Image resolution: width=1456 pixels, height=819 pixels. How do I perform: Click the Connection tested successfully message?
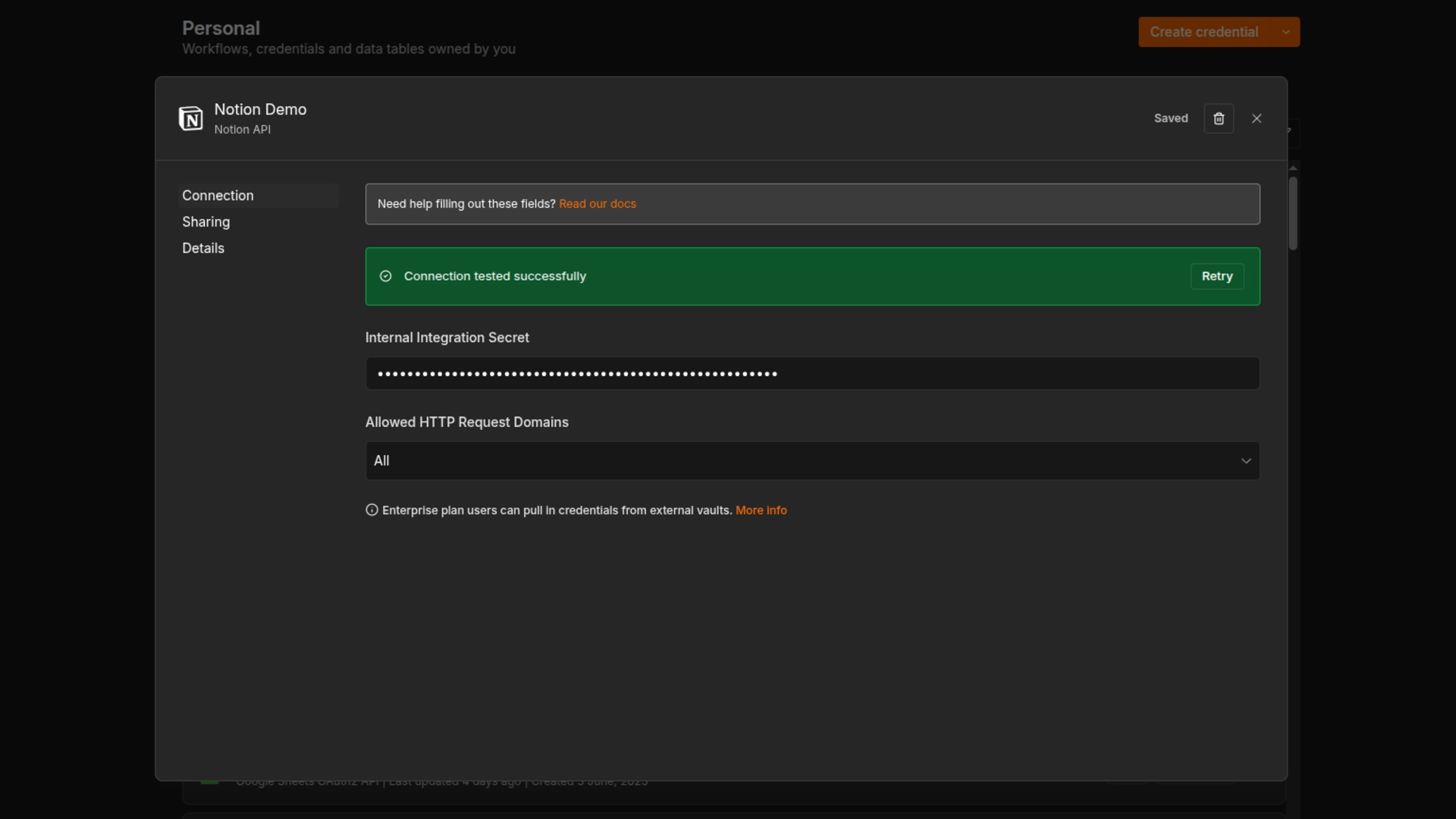495,276
